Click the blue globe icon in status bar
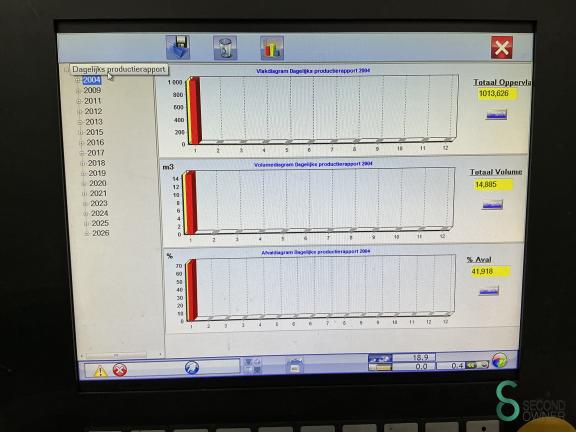This screenshot has height=432, width=576. [192, 367]
